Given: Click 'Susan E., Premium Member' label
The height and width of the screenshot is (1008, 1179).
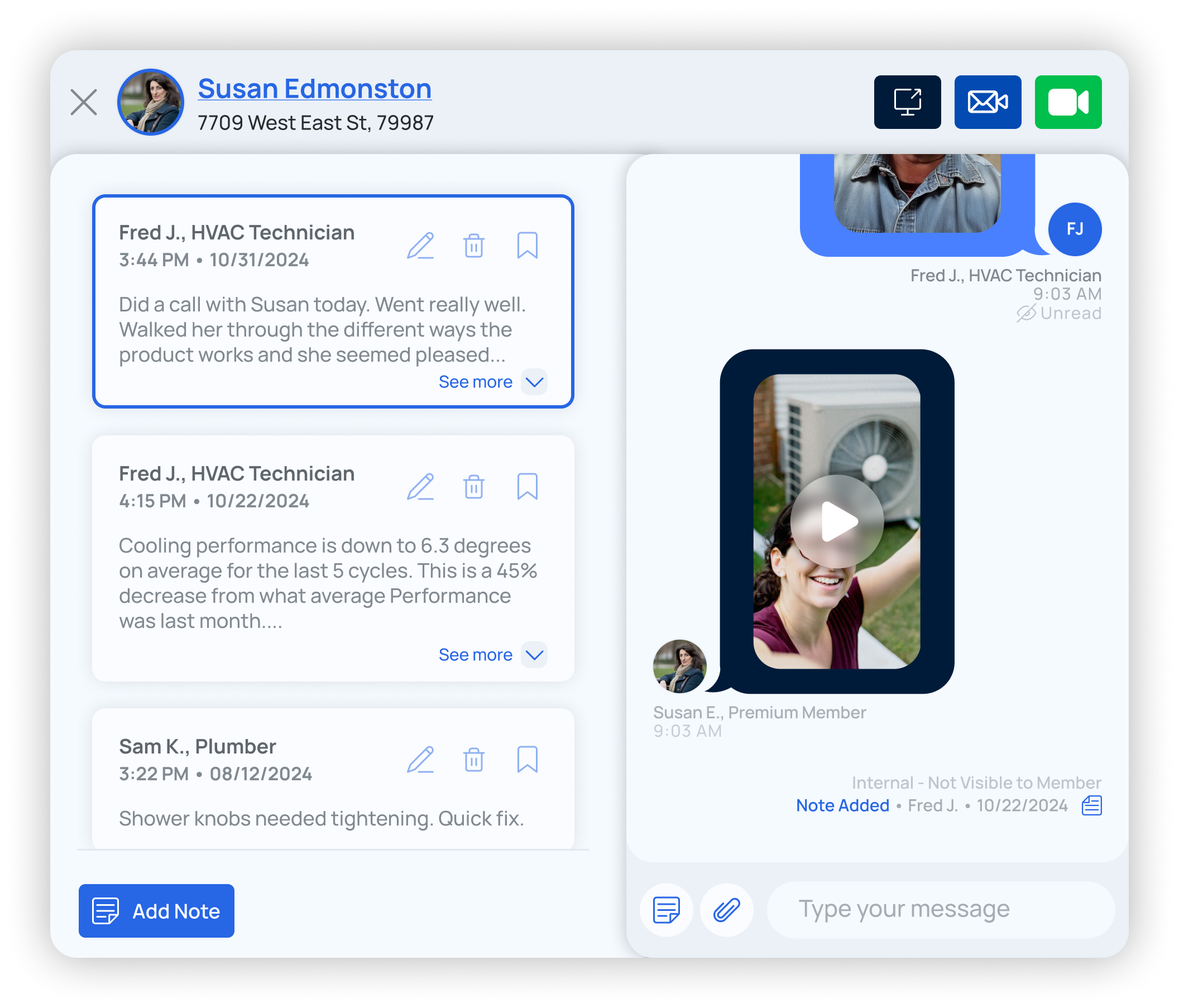Looking at the screenshot, I should coord(760,713).
